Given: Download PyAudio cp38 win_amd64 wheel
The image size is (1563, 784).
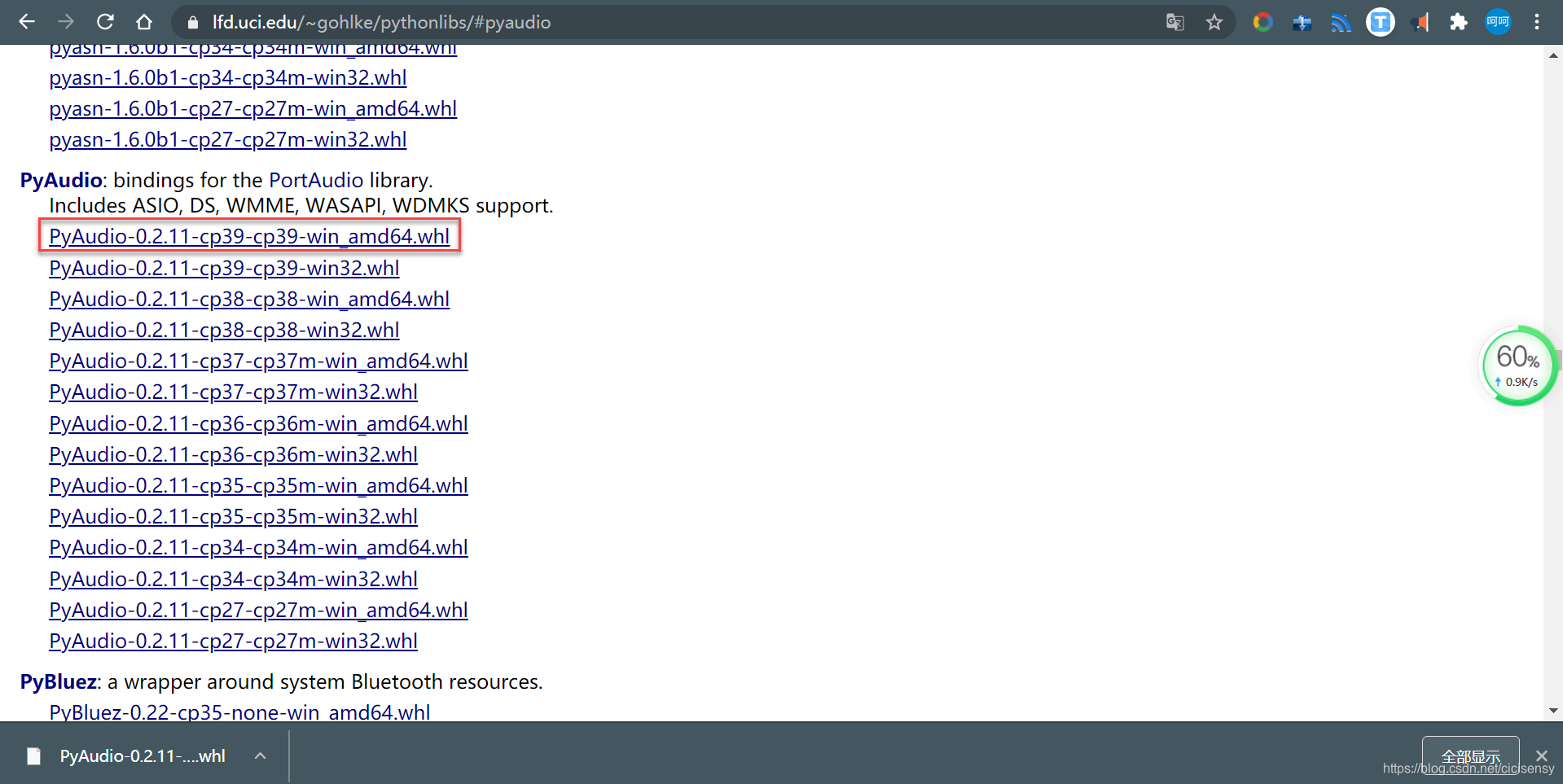Looking at the screenshot, I should pos(249,299).
